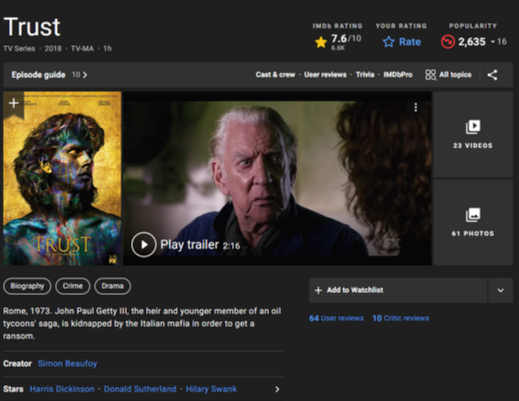This screenshot has width=519, height=401.
Task: Open the IMDbPro link
Action: 398,75
